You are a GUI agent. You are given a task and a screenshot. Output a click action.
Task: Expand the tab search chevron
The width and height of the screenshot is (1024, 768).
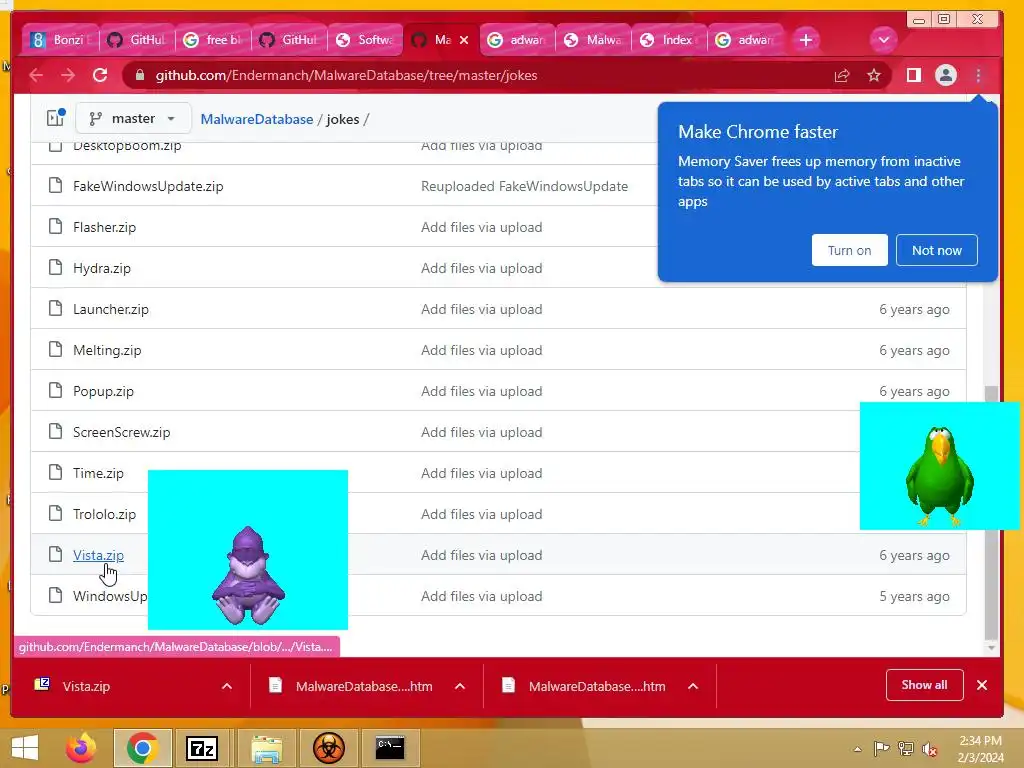[884, 40]
